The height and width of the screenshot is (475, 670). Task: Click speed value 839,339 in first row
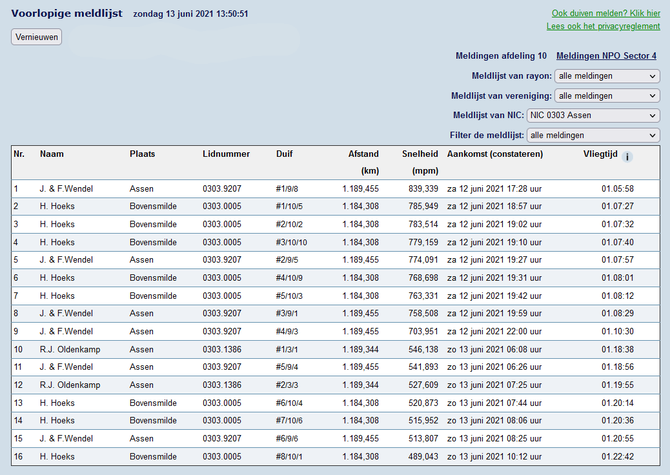[421, 188]
